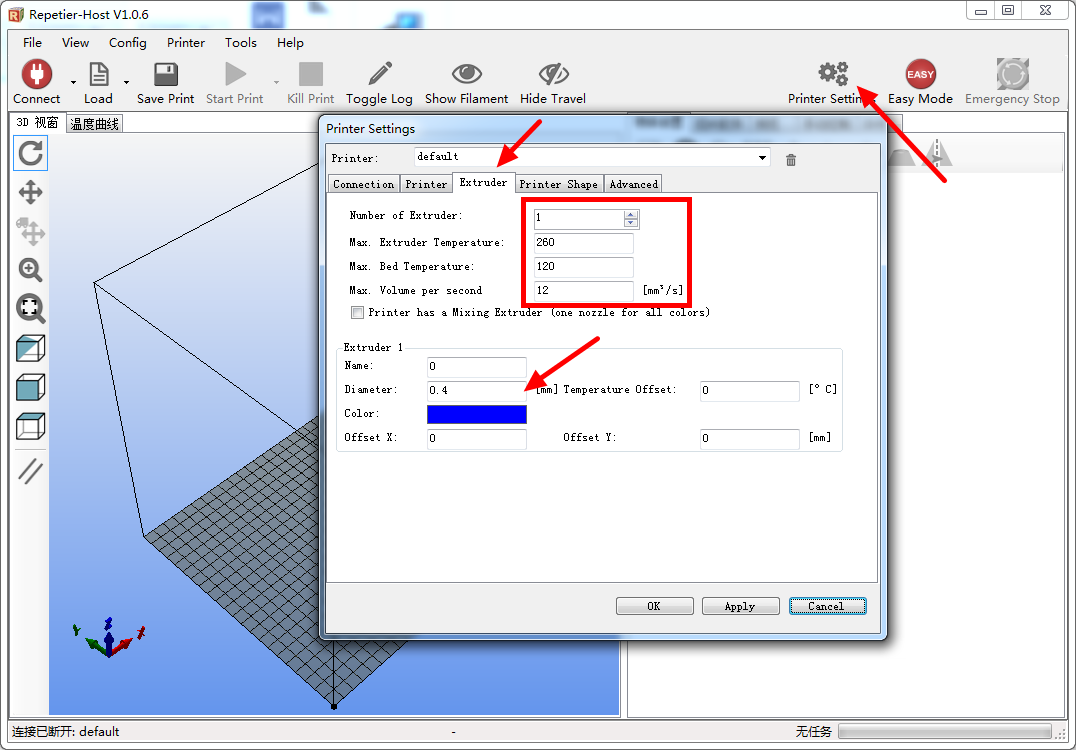Enable Printer has a Mixing Extruder checkbox
1076x750 pixels.
(358, 313)
